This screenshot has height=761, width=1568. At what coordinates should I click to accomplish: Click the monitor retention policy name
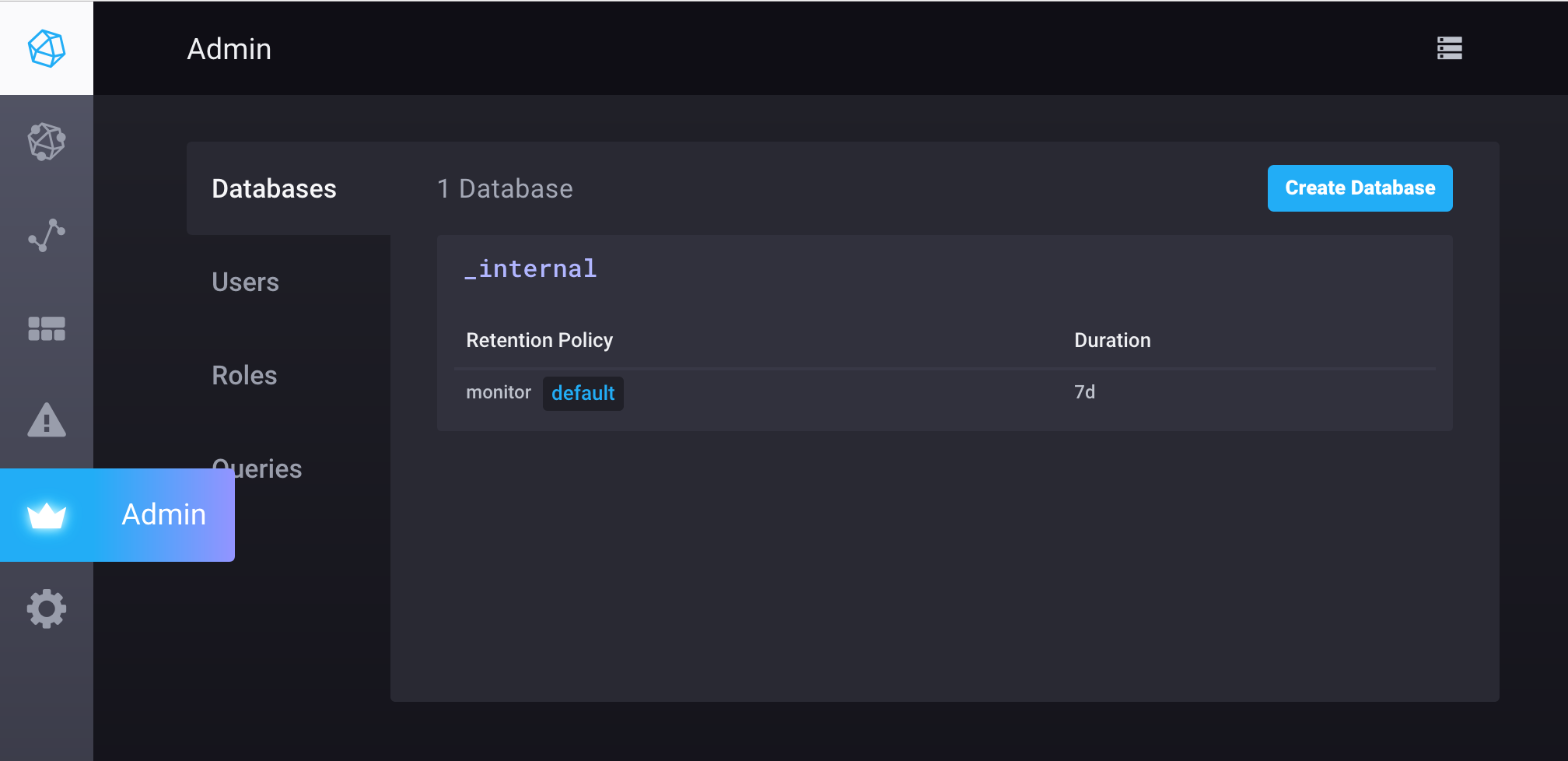point(498,392)
